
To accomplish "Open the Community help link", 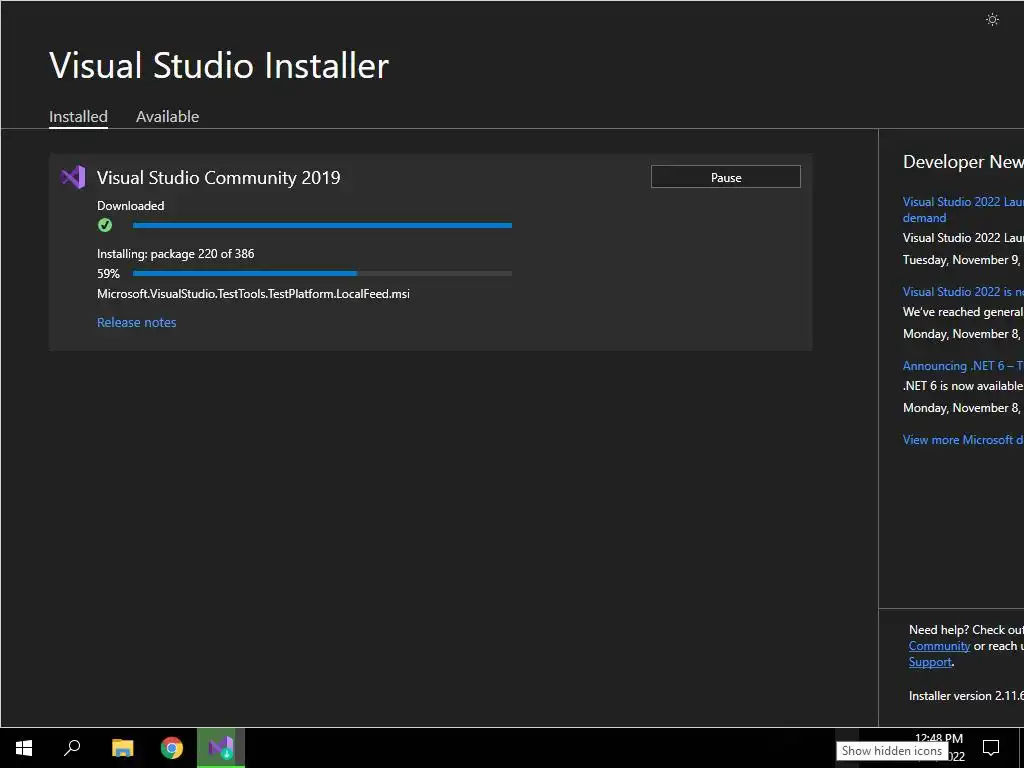I will pyautogui.click(x=939, y=646).
